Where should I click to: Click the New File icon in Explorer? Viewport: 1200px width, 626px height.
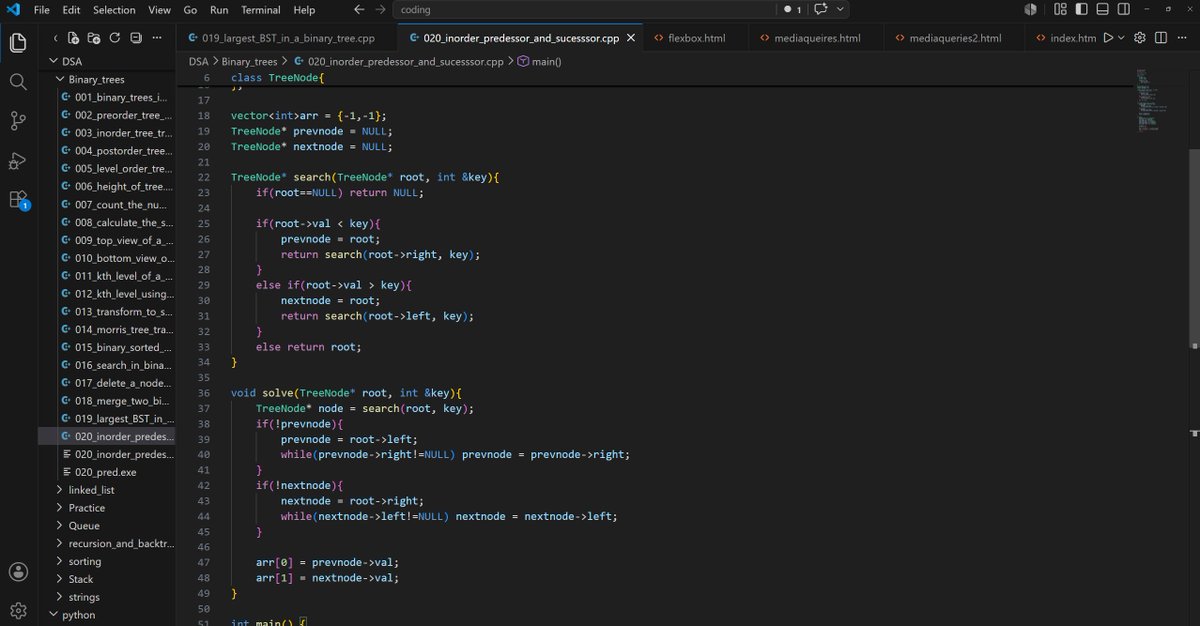(x=74, y=38)
